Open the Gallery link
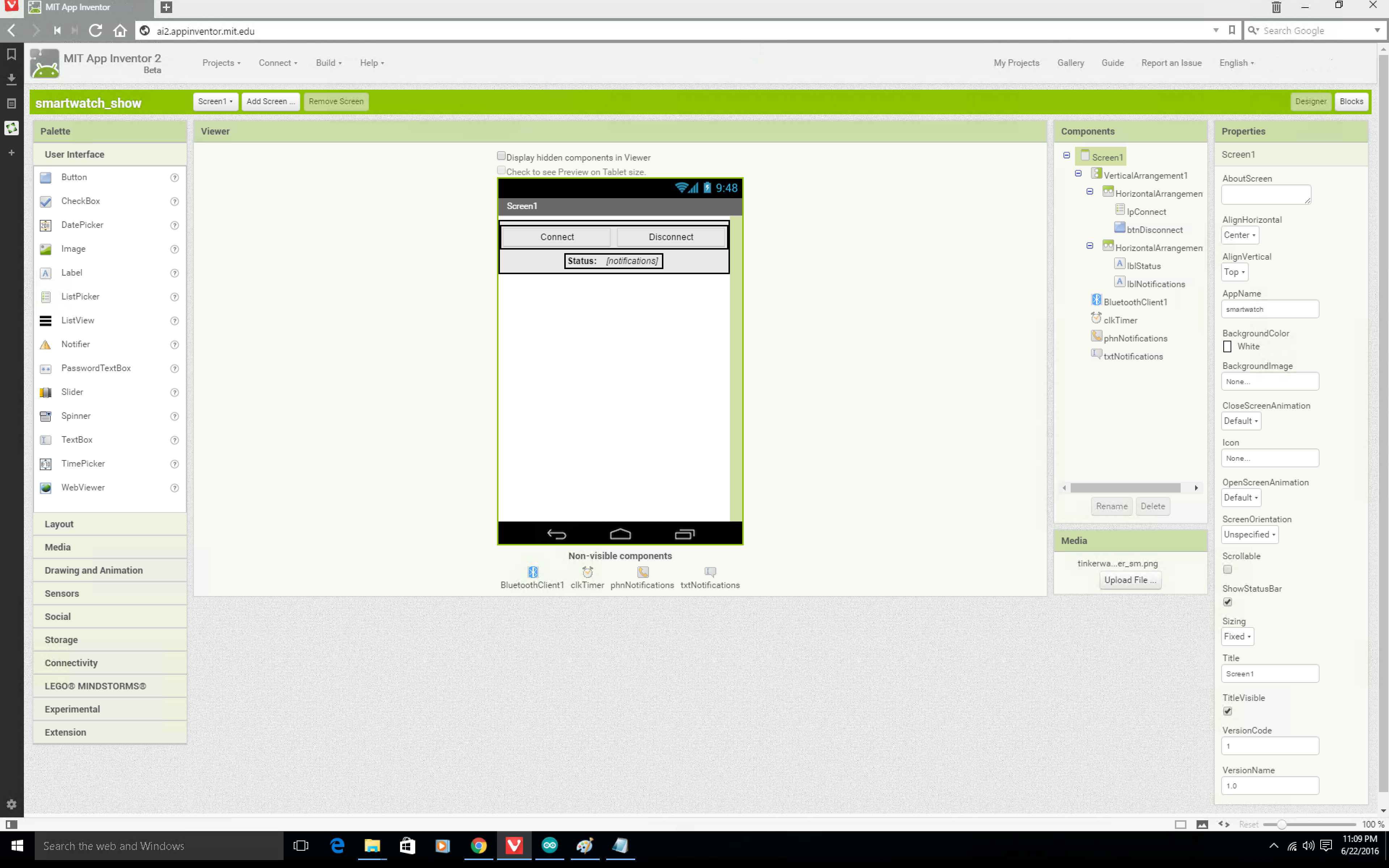Image resolution: width=1389 pixels, height=868 pixels. [x=1070, y=63]
